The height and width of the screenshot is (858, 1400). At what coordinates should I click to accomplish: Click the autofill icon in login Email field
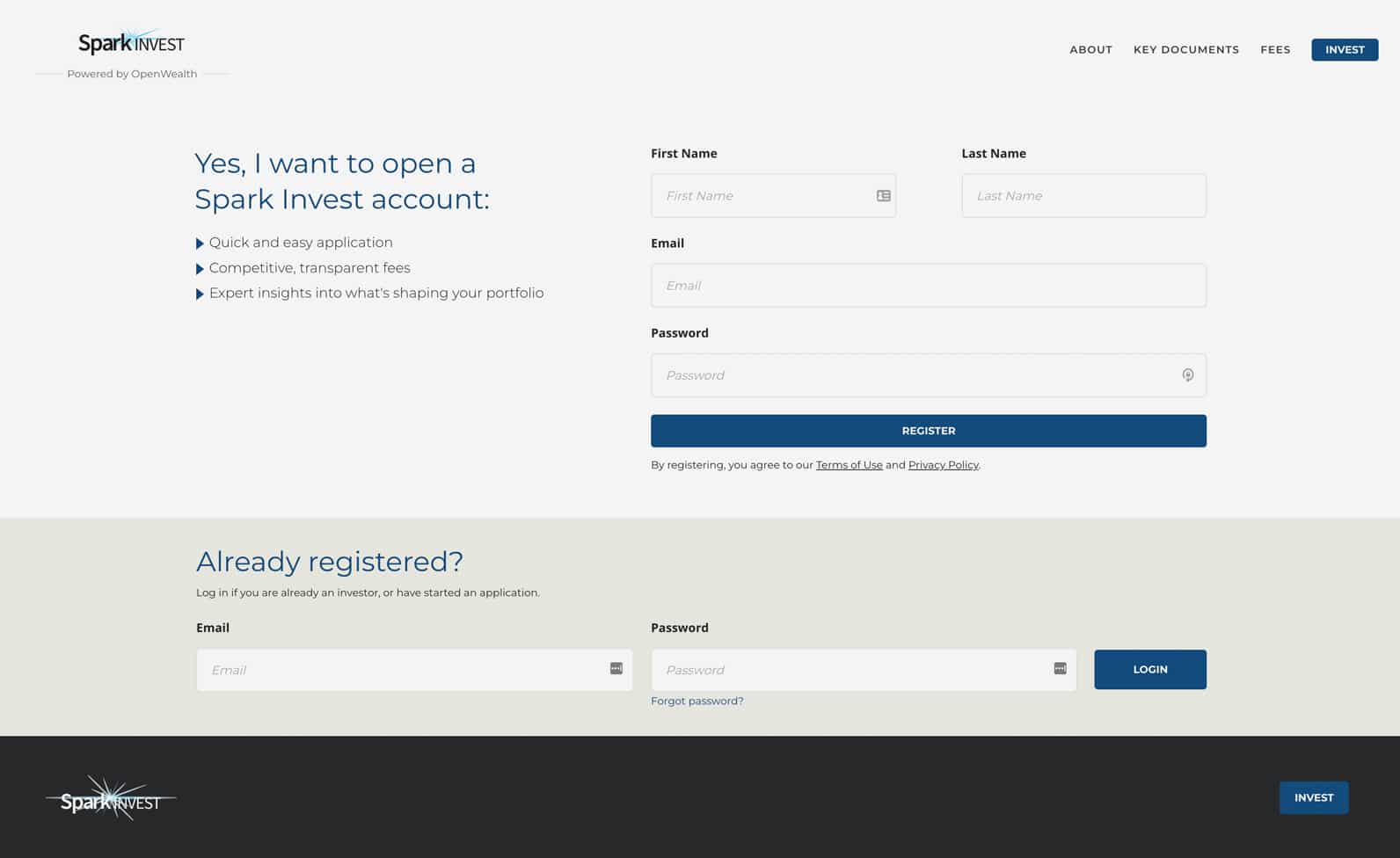(616, 669)
